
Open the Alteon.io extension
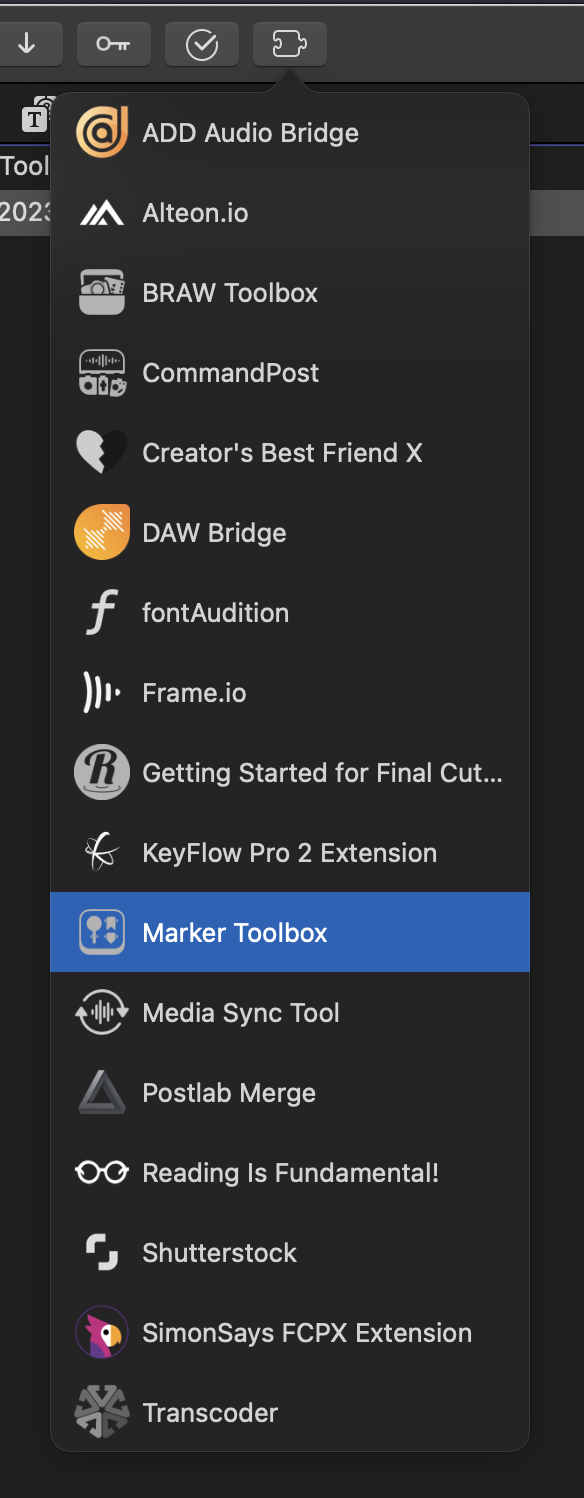290,213
